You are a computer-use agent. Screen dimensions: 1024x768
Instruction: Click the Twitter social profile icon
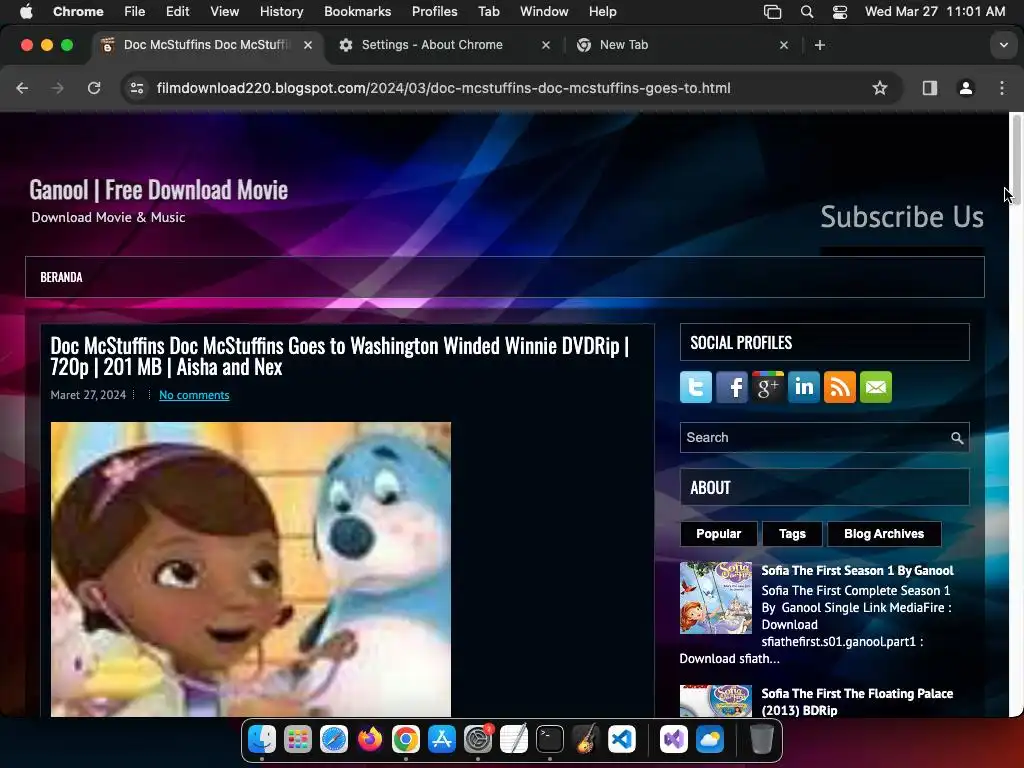(696, 387)
